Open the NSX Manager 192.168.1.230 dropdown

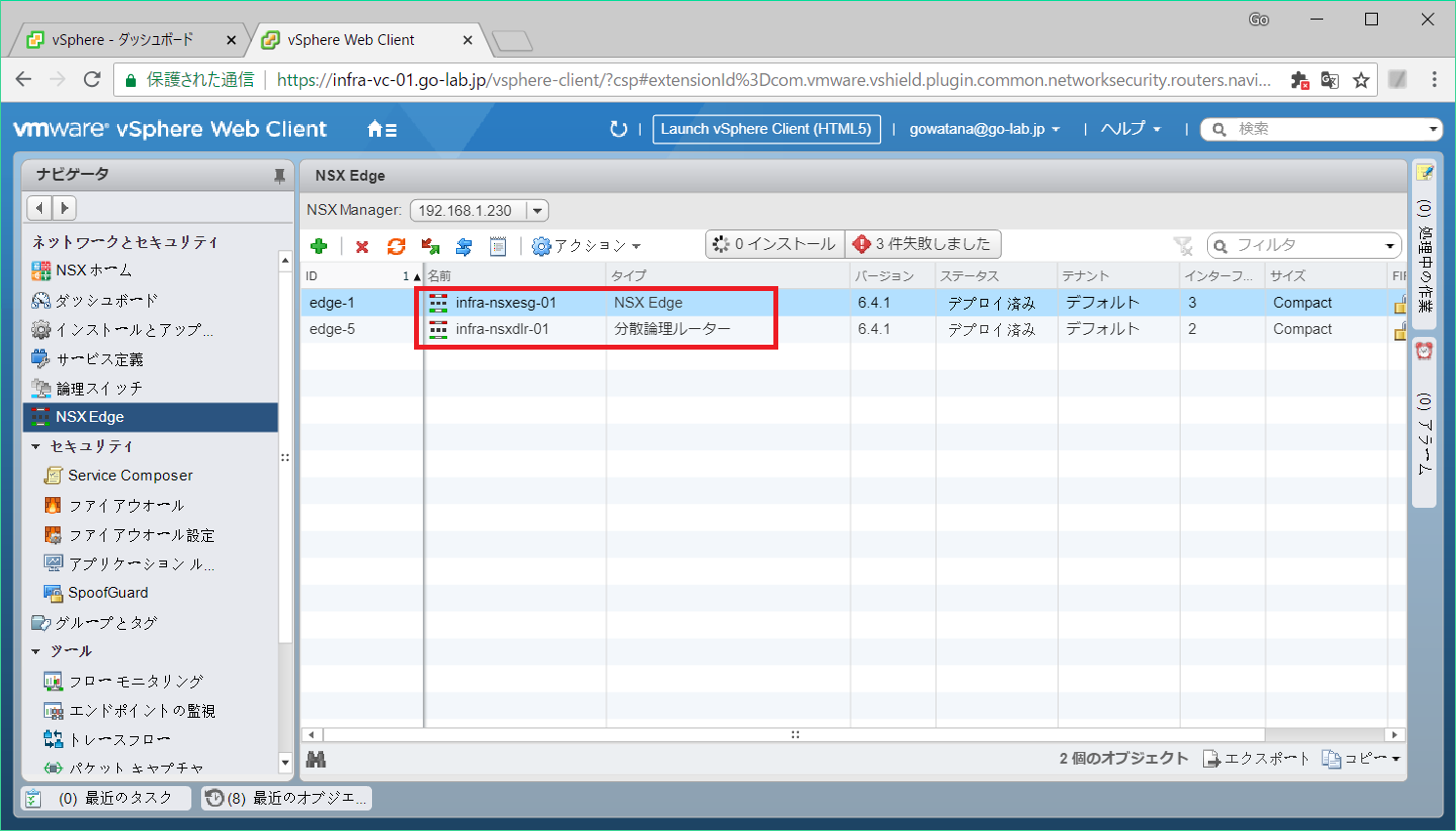(x=537, y=210)
